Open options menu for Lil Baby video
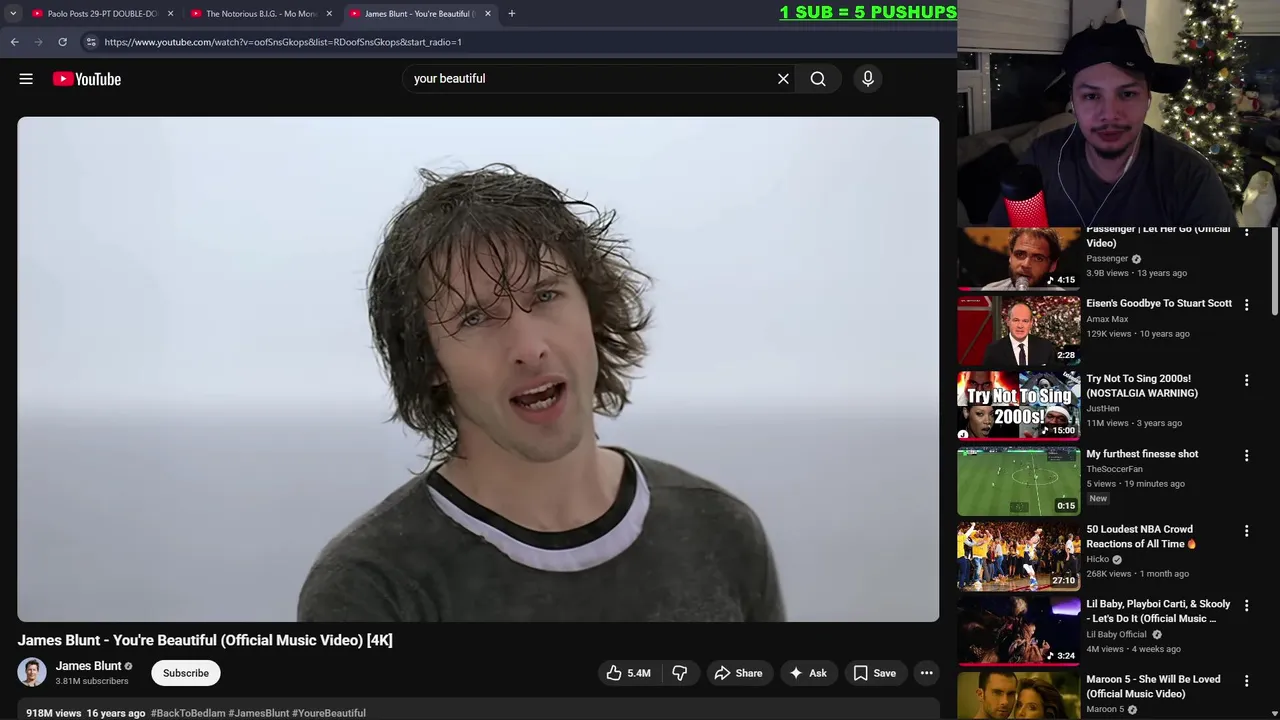 (x=1246, y=605)
